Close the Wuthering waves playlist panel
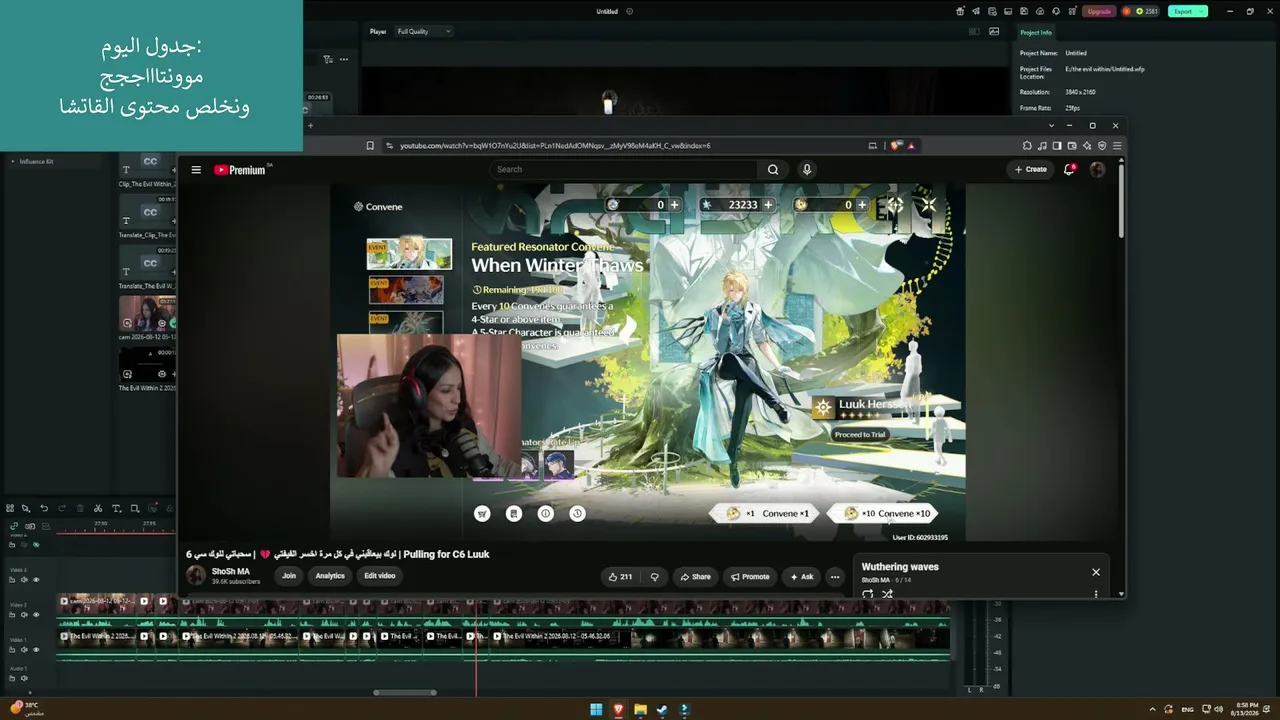Image resolution: width=1280 pixels, height=720 pixels. pos(1096,572)
